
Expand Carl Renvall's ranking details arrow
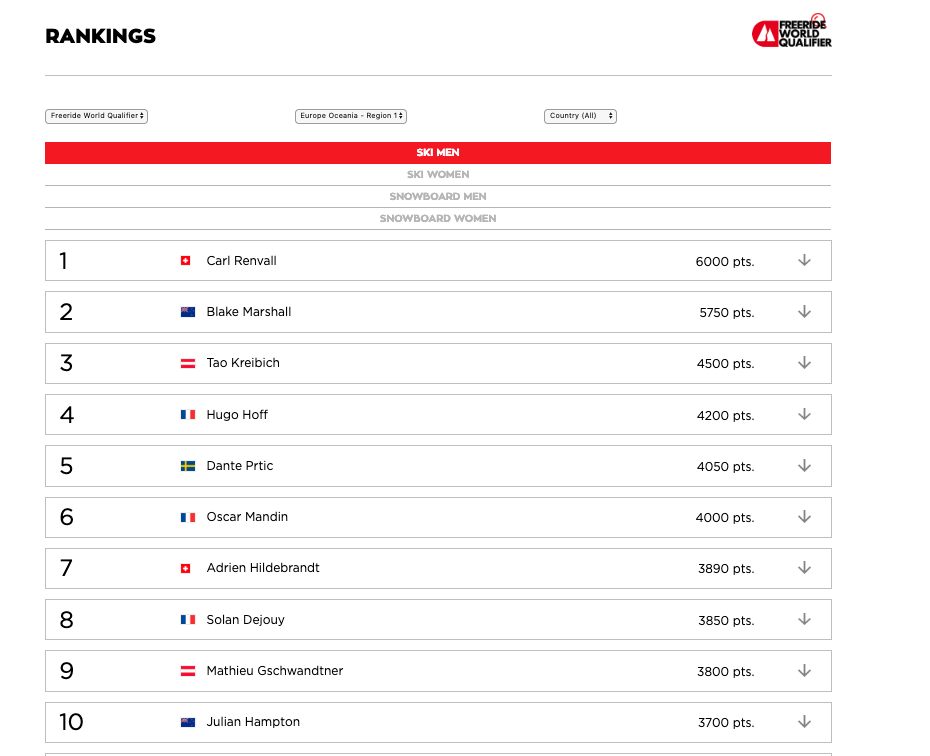tap(804, 260)
